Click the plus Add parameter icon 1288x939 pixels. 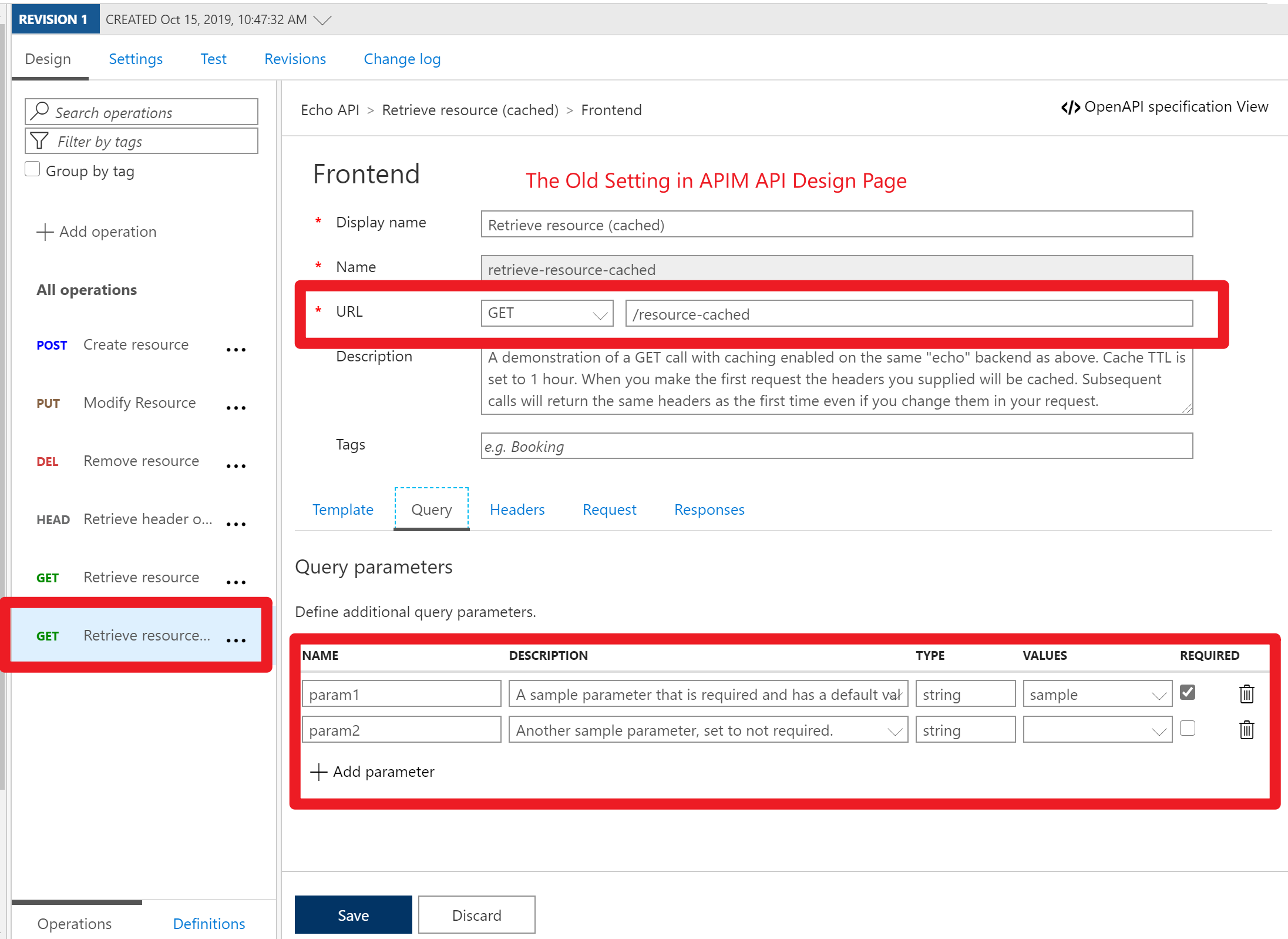click(318, 772)
